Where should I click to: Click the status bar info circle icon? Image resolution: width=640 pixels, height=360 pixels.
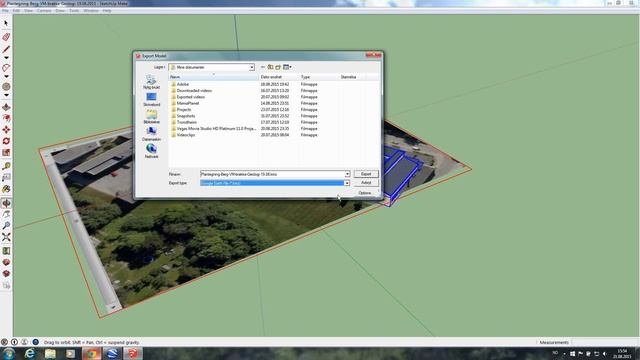pyautogui.click(x=14, y=342)
